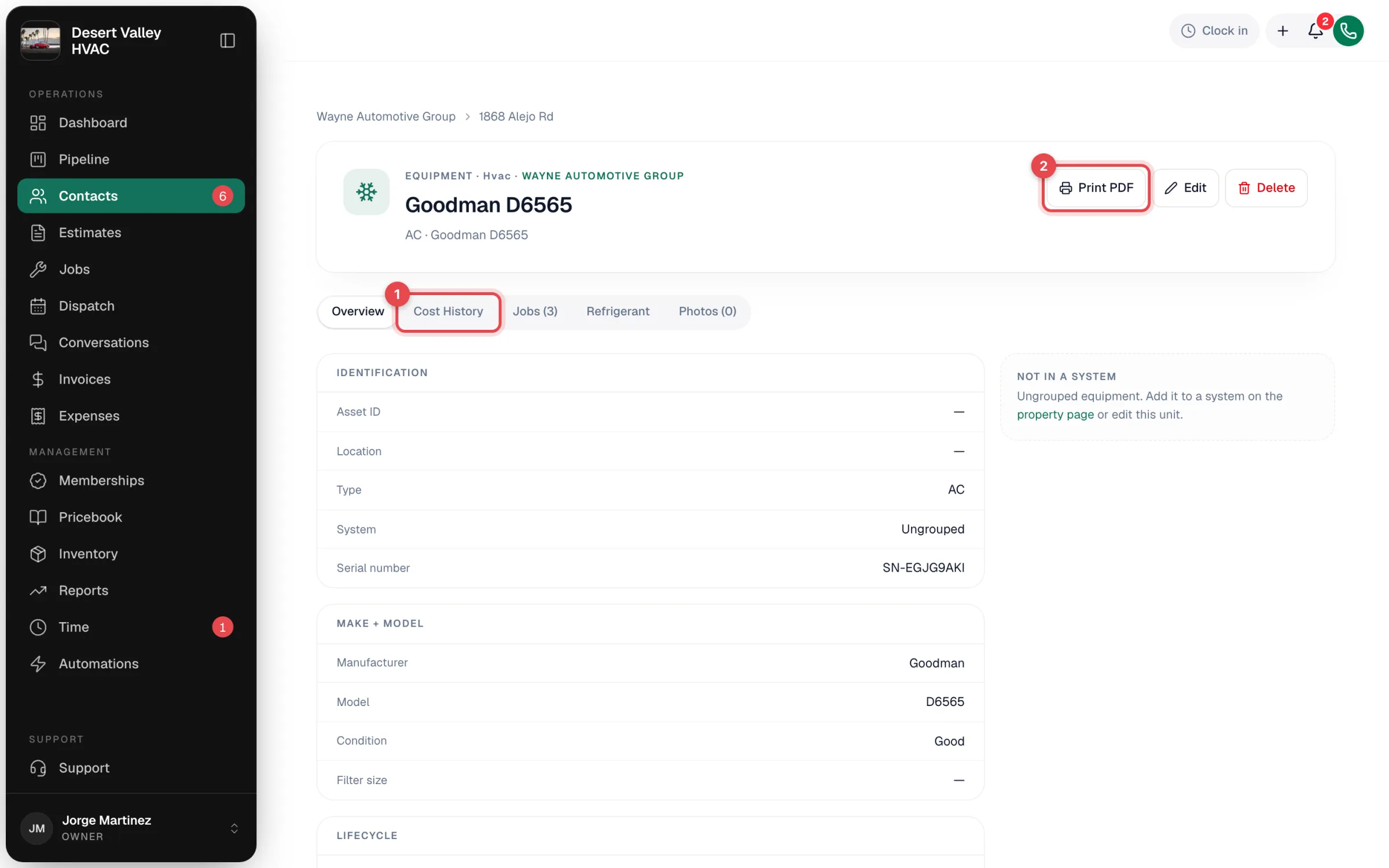This screenshot has height=868, width=1389.
Task: Open the Refrigerant tab
Action: click(618, 312)
